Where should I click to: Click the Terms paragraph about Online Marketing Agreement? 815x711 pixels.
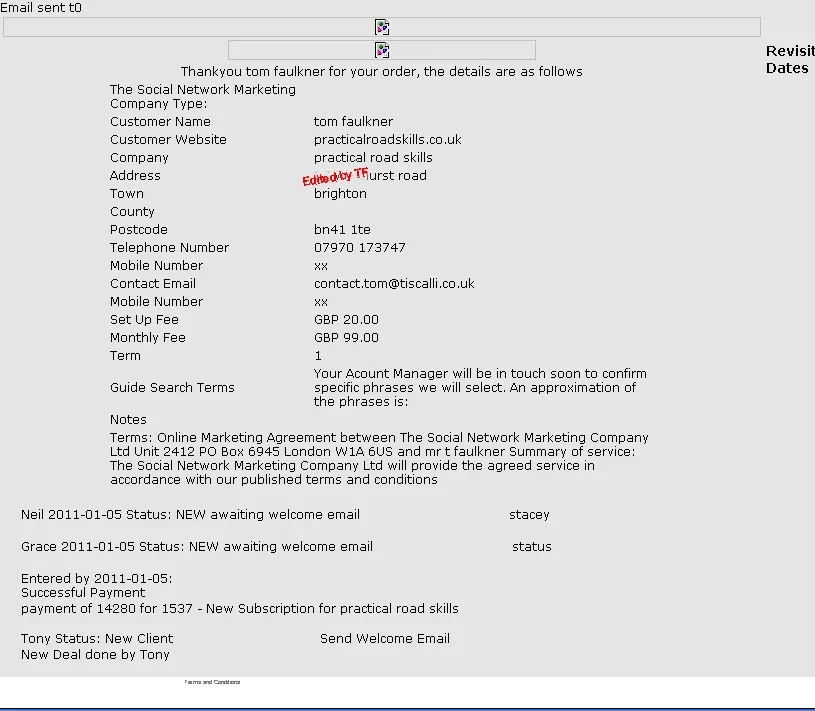pyautogui.click(x=379, y=458)
